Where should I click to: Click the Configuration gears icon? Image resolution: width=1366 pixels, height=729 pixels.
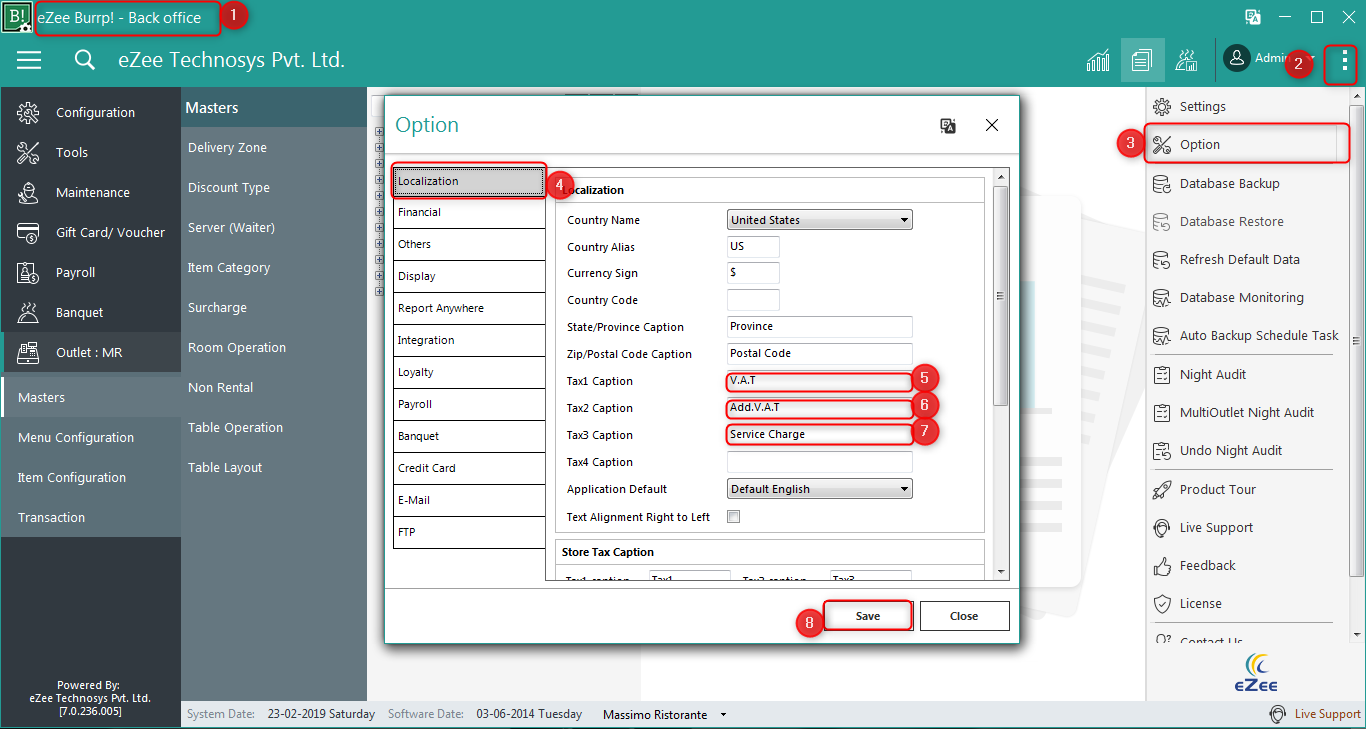click(28, 113)
